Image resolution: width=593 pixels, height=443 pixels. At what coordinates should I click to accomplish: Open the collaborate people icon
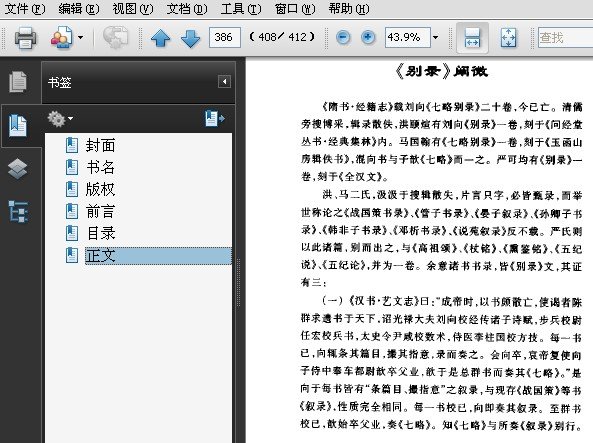62,37
